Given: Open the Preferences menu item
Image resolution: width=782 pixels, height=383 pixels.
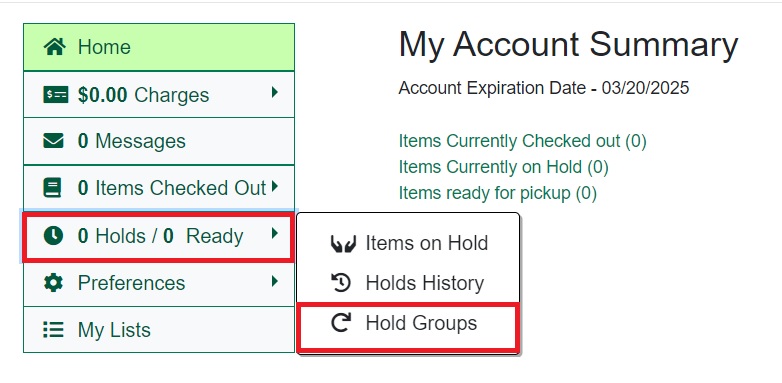Looking at the screenshot, I should point(159,283).
